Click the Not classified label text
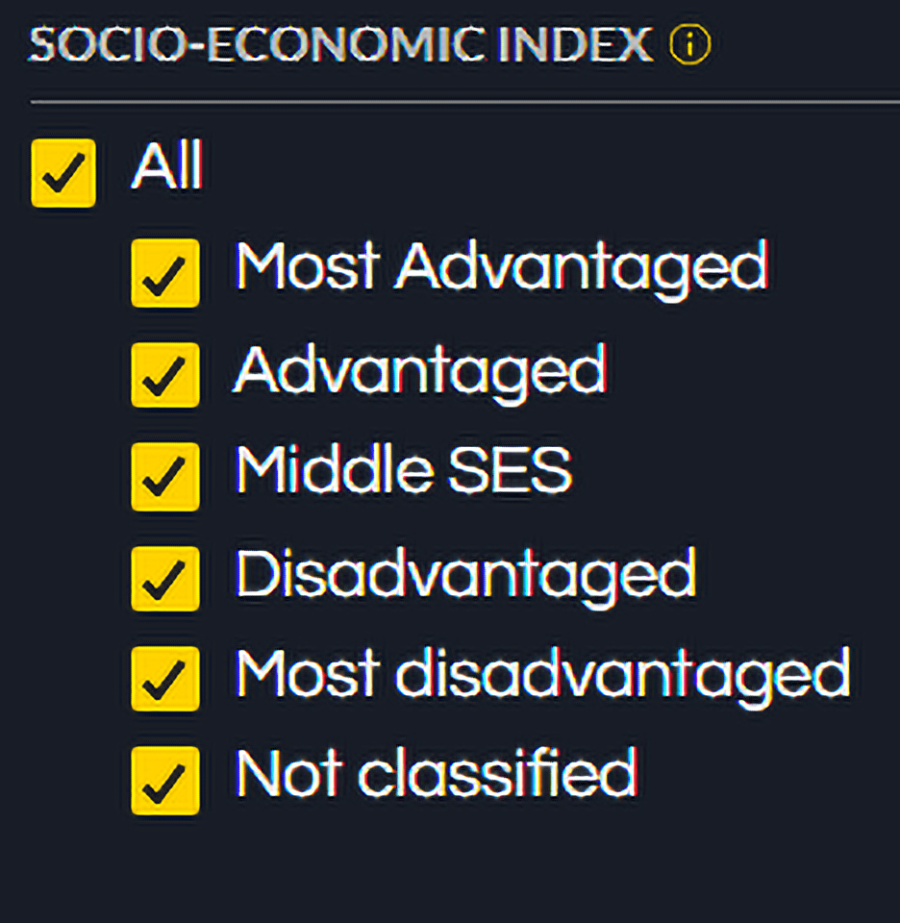 (x=436, y=773)
